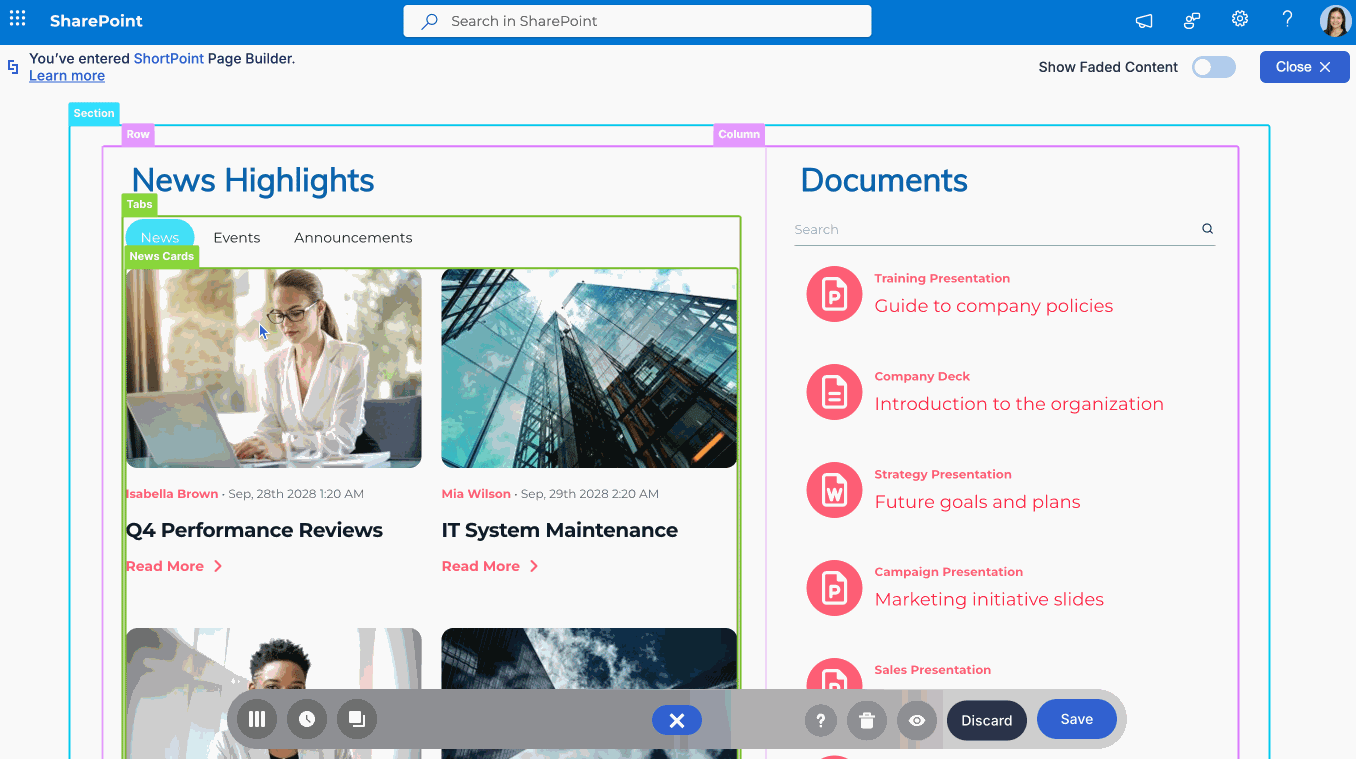The height and width of the screenshot is (759, 1356).
Task: Select the Column label tag
Action: pos(739,134)
